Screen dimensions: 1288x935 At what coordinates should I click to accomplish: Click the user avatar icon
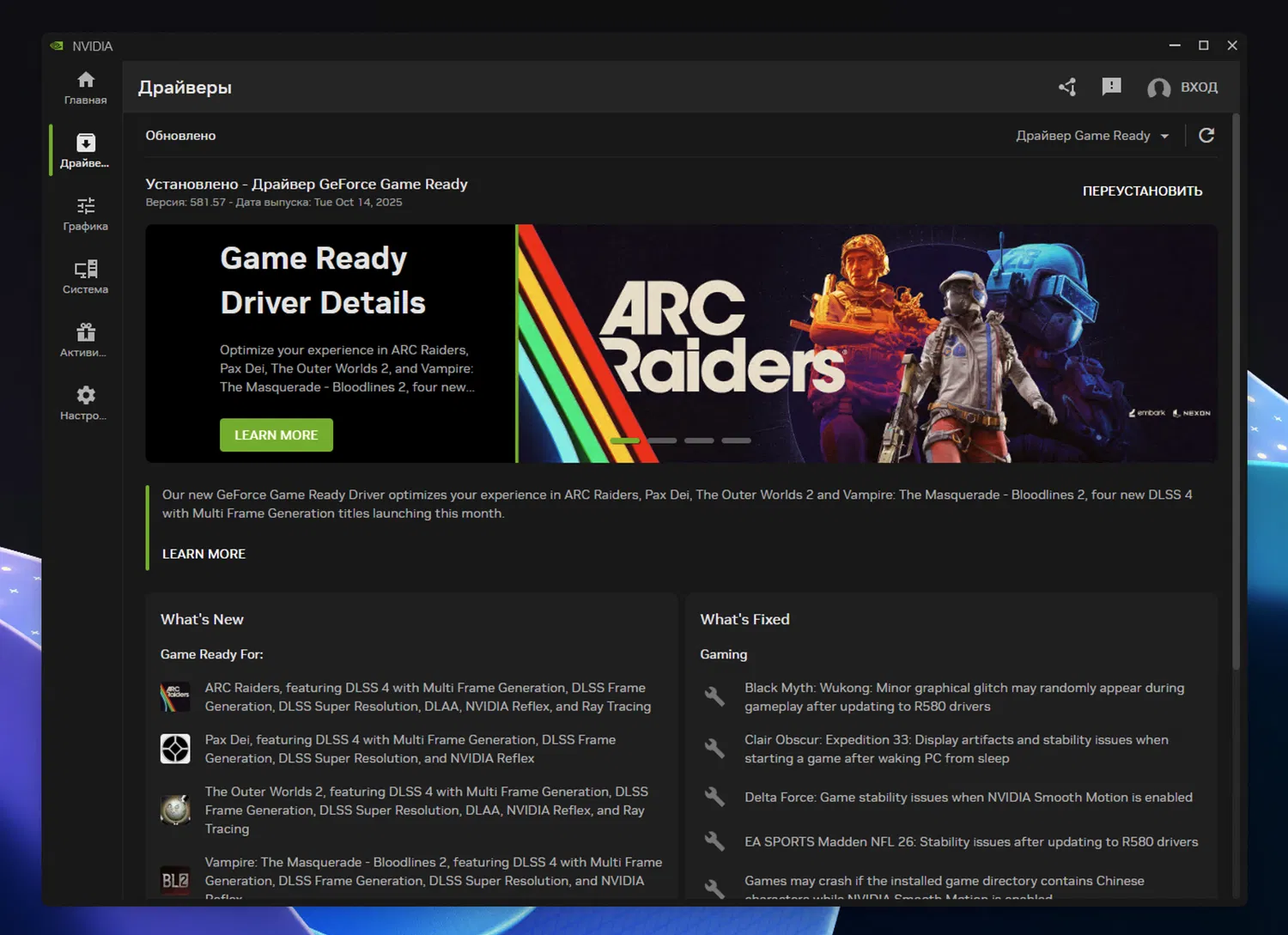(1159, 88)
